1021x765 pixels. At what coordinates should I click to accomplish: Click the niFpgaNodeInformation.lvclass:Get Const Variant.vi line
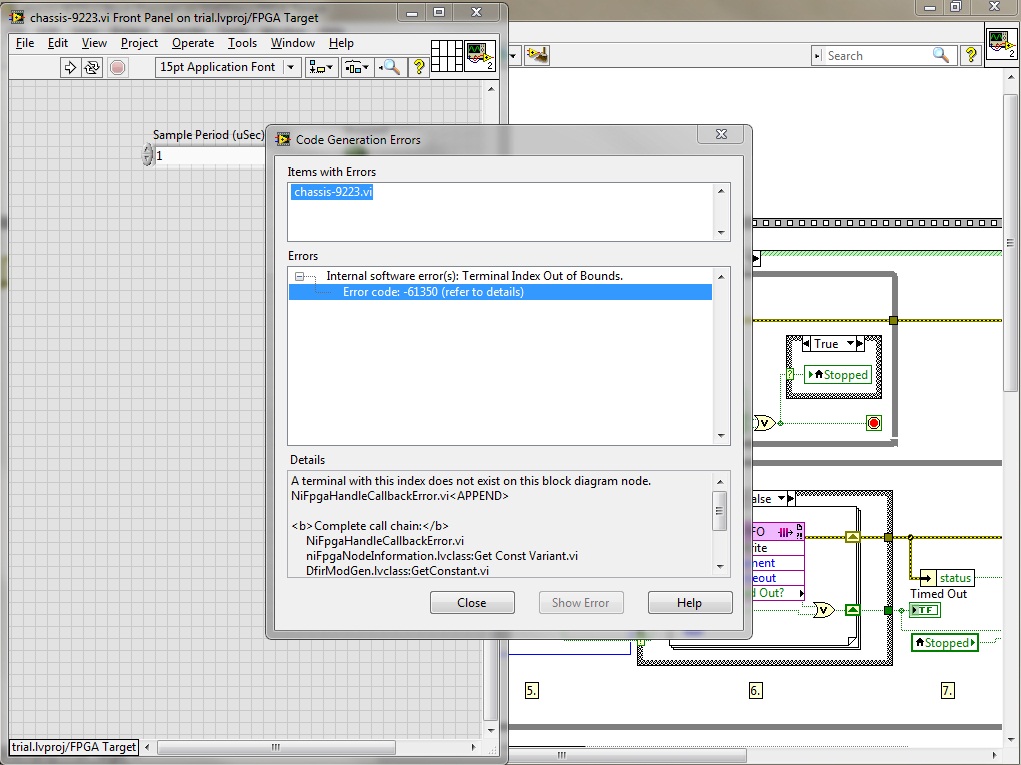[x=442, y=556]
